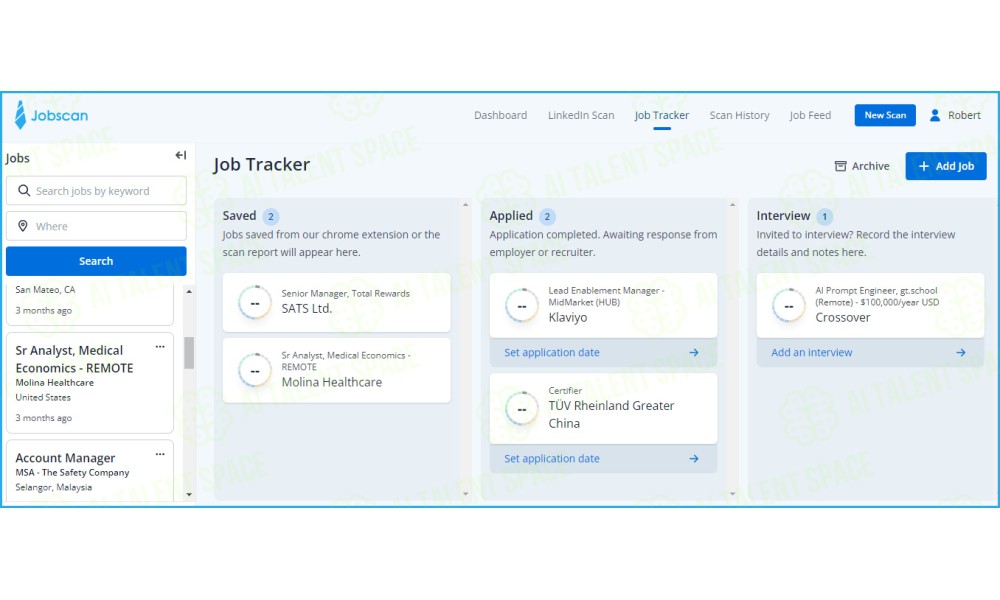Click Saved column scroll down arrow
Screen dimensions: 1000x600
tap(465, 494)
